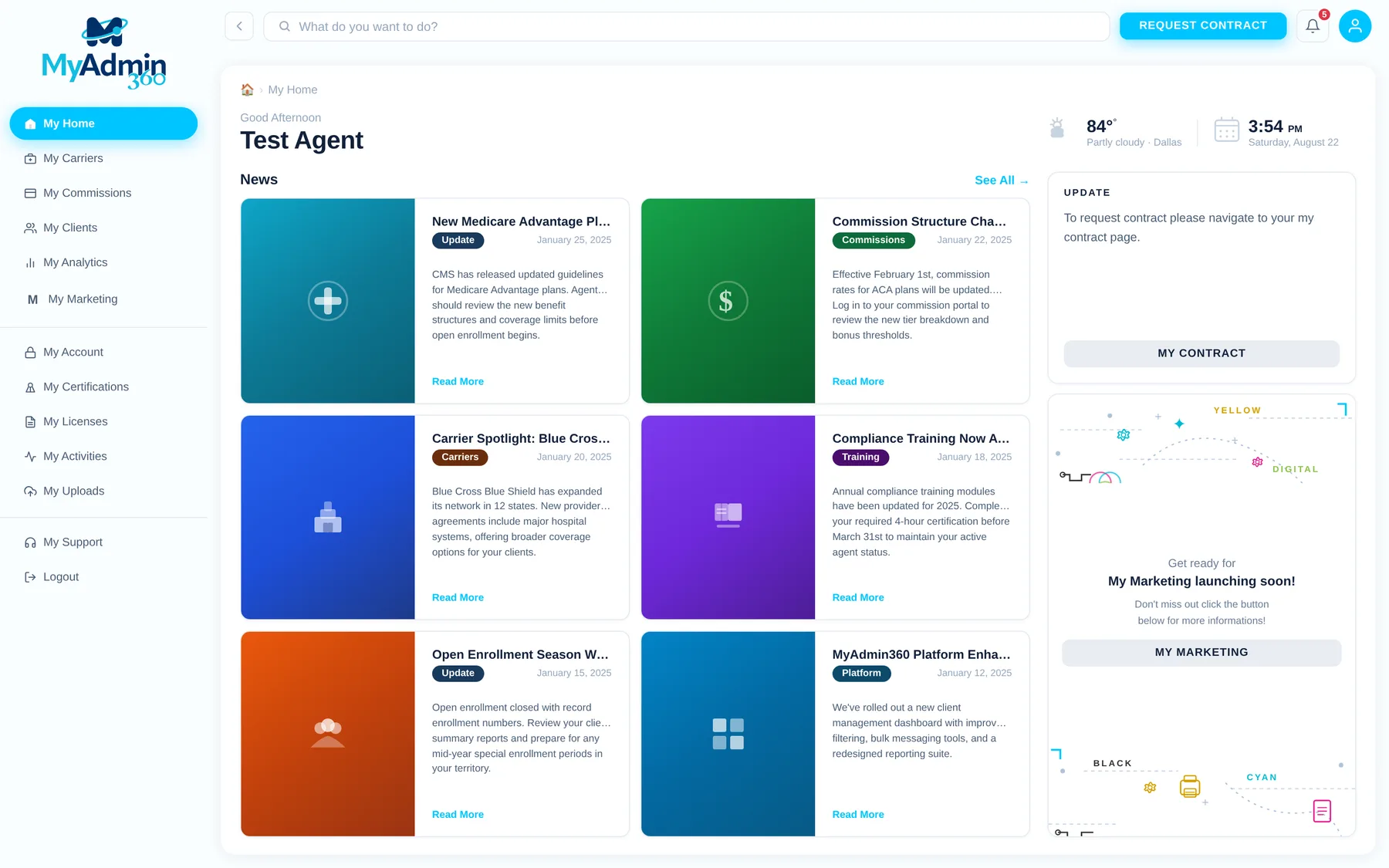
Task: Click the My Contract button
Action: click(1201, 353)
